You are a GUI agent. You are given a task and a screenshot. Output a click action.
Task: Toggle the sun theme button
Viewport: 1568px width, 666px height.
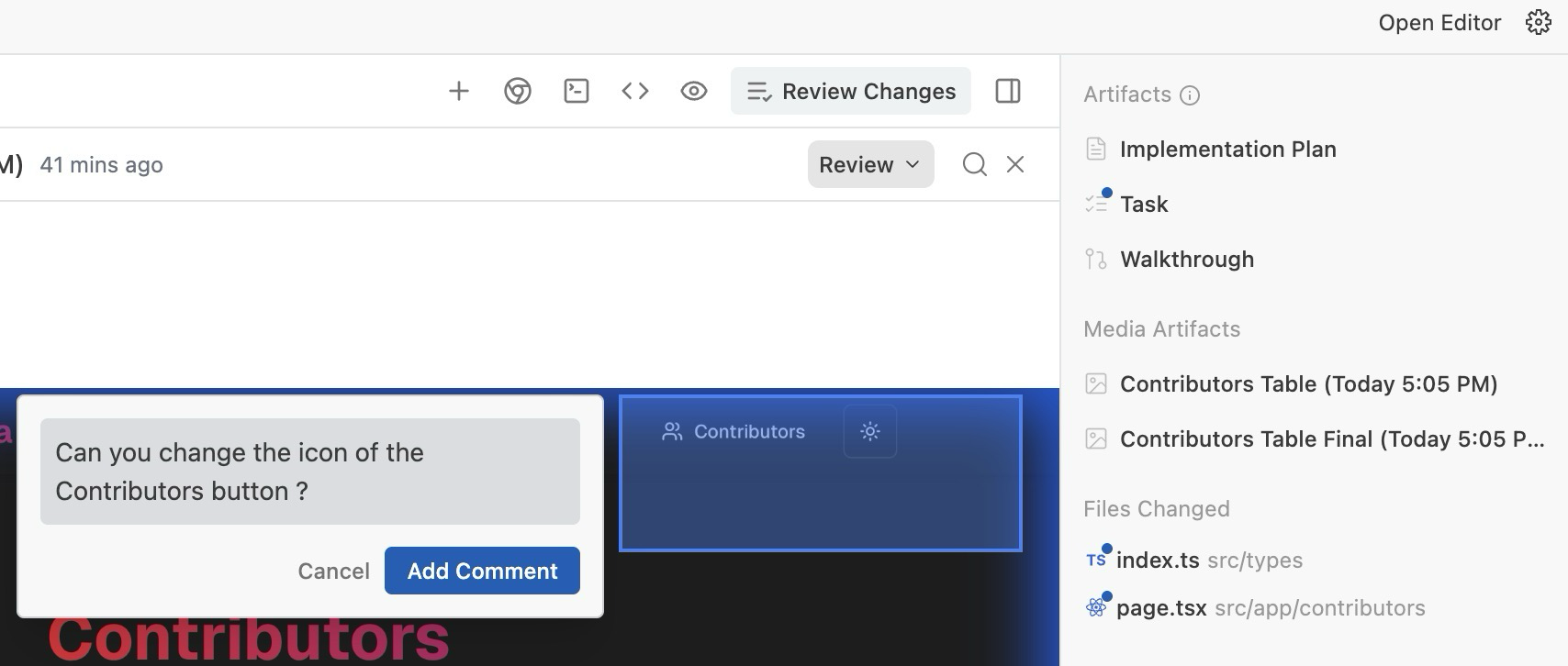[870, 431]
